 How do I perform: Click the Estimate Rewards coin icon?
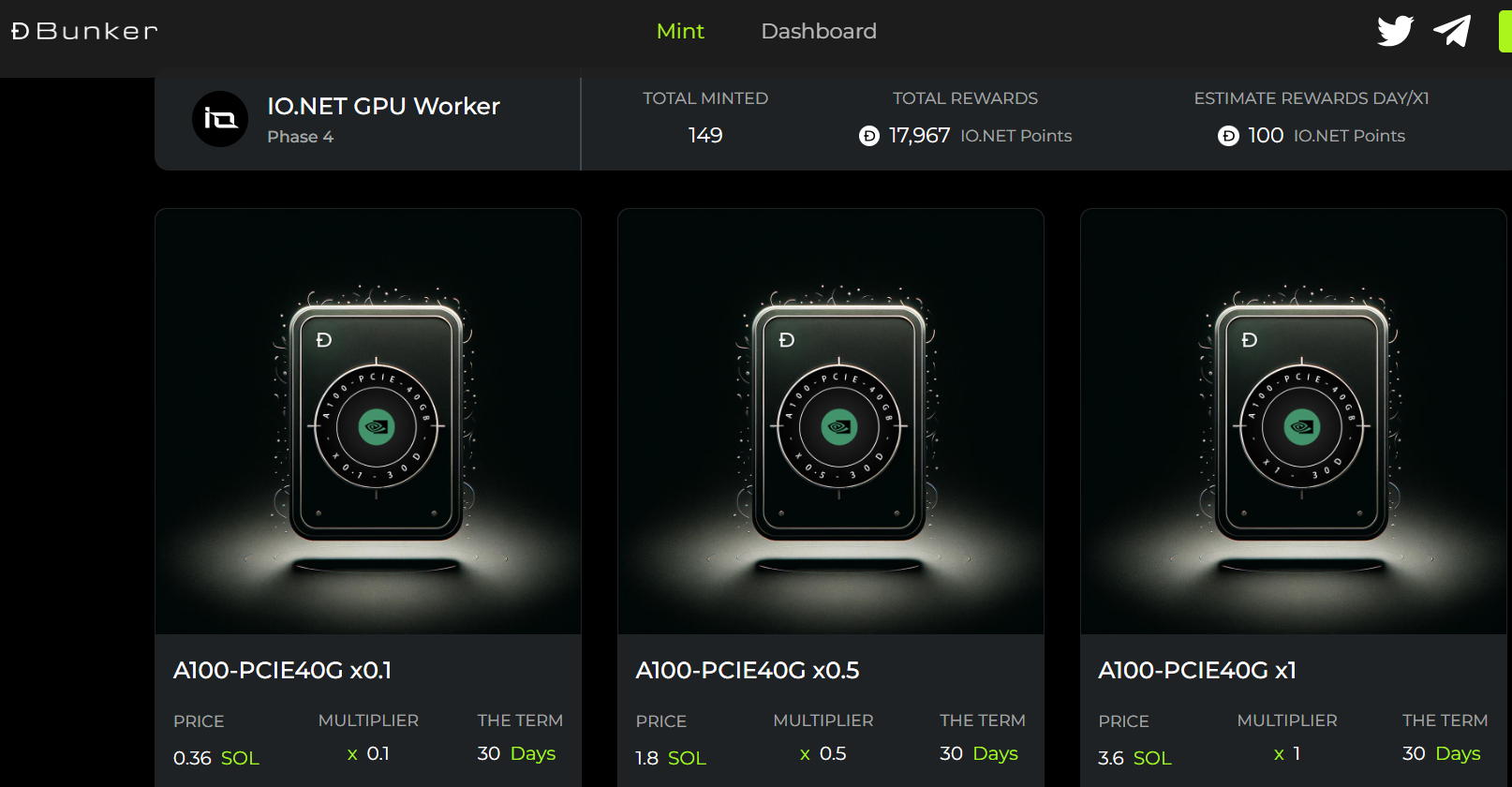pos(1228,137)
